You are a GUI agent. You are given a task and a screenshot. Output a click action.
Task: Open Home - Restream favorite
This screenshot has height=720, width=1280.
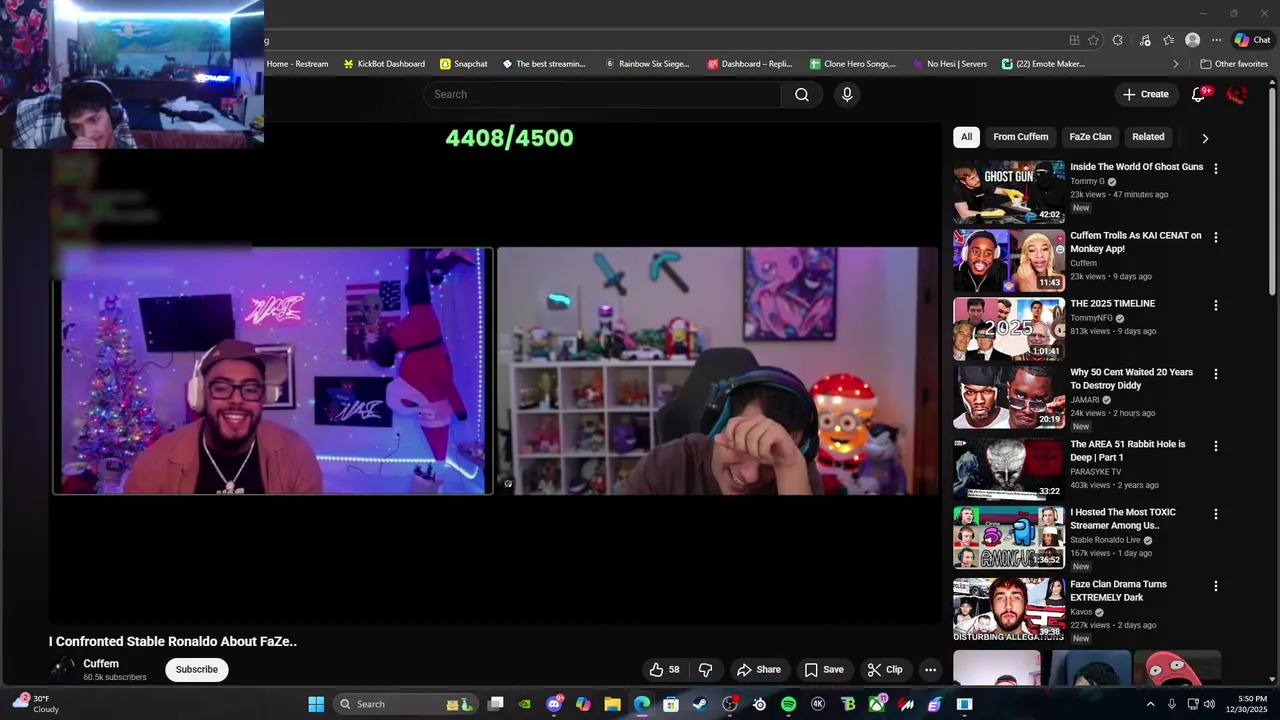(297, 64)
